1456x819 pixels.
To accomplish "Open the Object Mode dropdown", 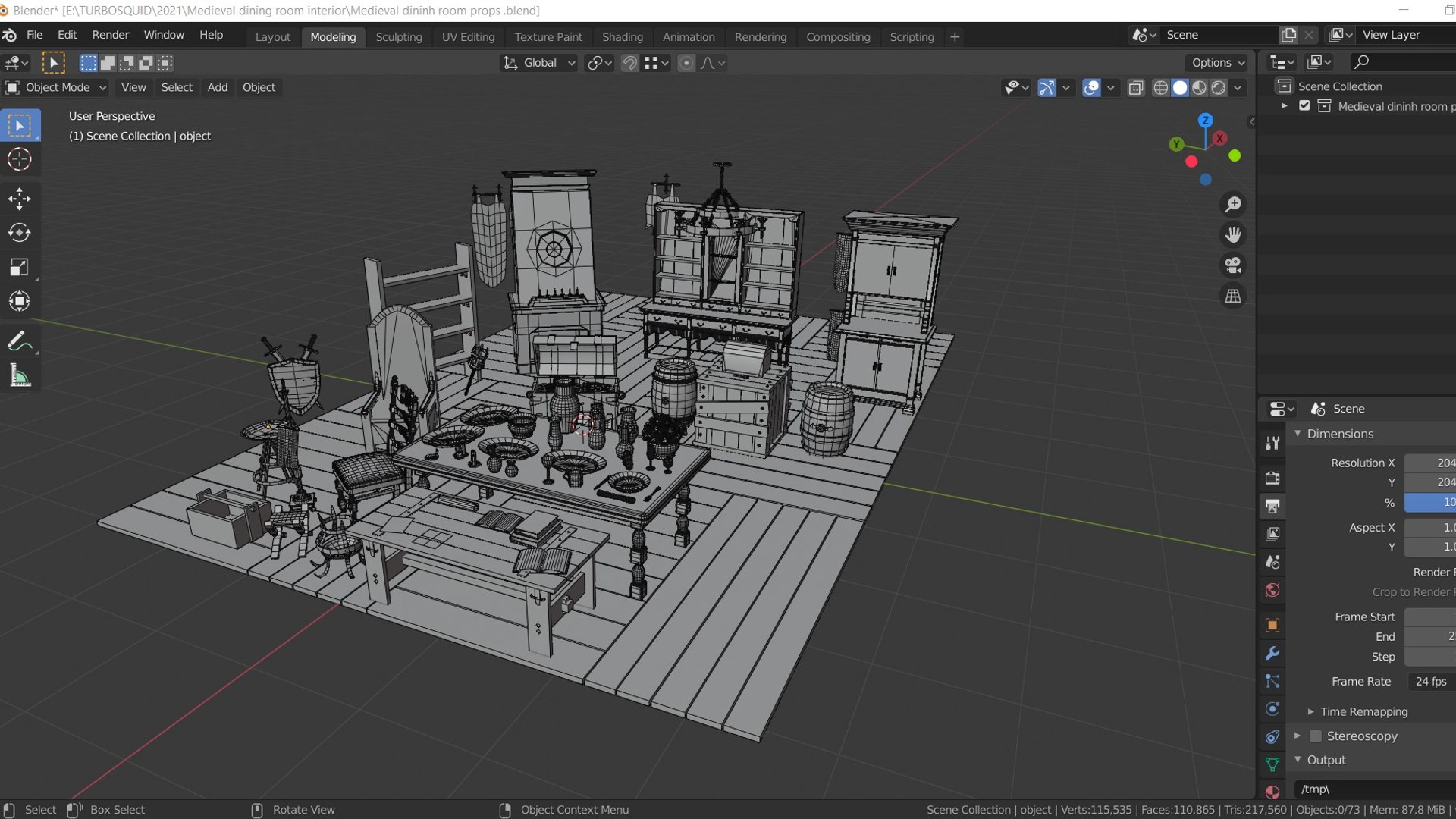I will click(x=56, y=87).
